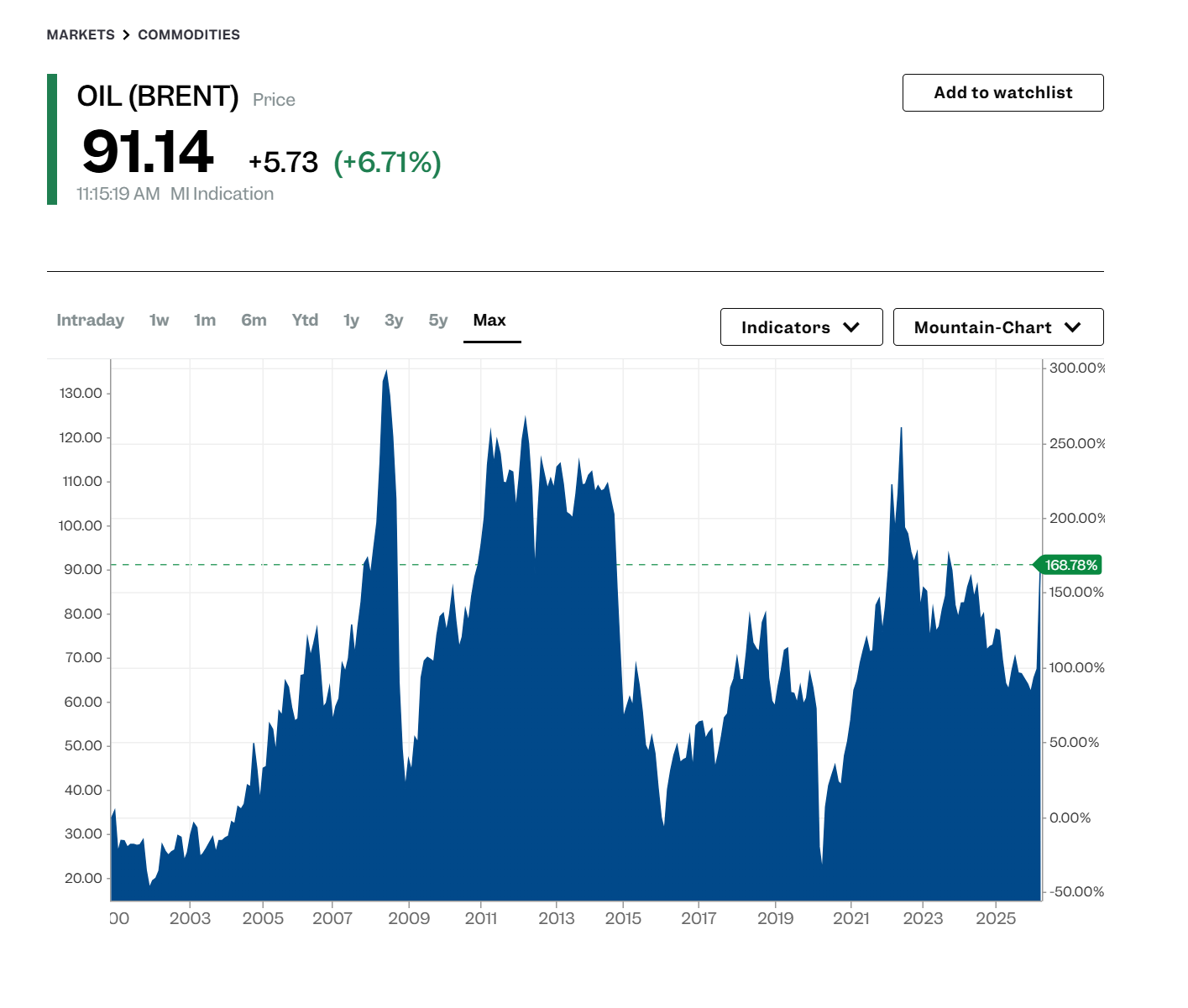Select the 5y time range
This screenshot has width=1188, height=1008.
pos(438,320)
